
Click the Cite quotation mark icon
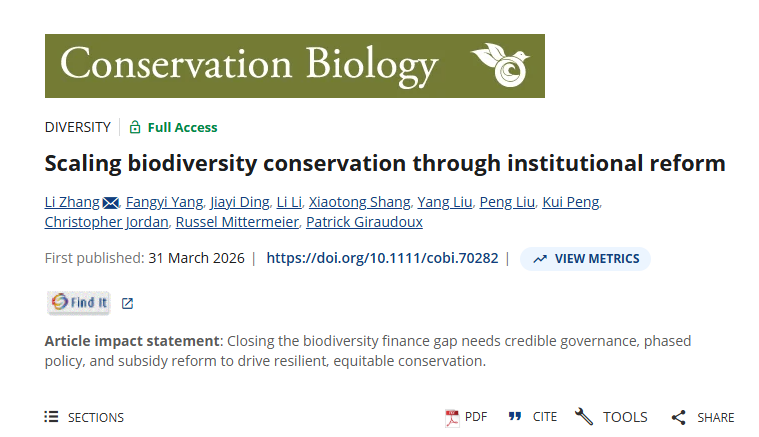515,417
